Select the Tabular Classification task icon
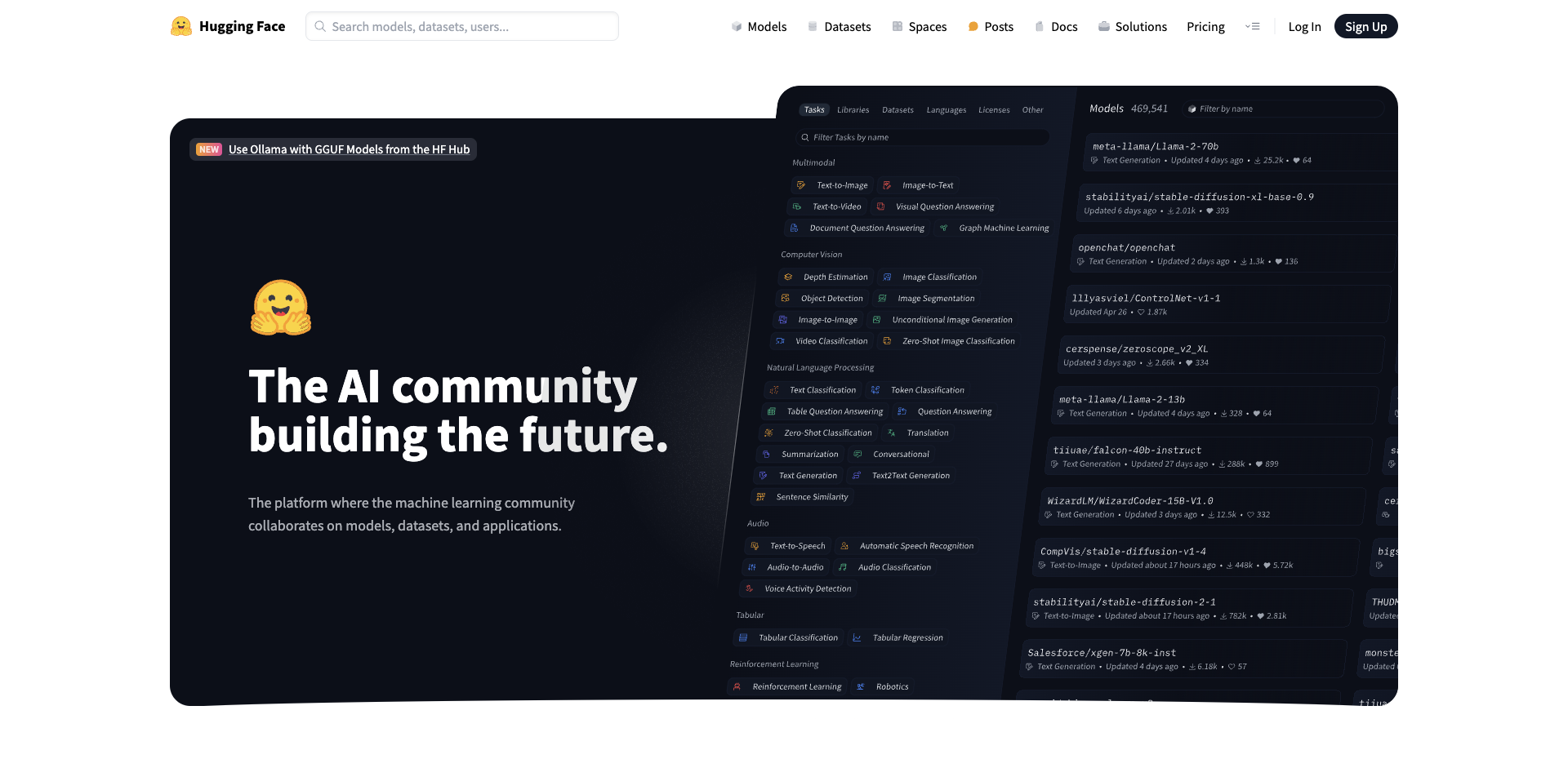1568x768 pixels. [x=743, y=637]
